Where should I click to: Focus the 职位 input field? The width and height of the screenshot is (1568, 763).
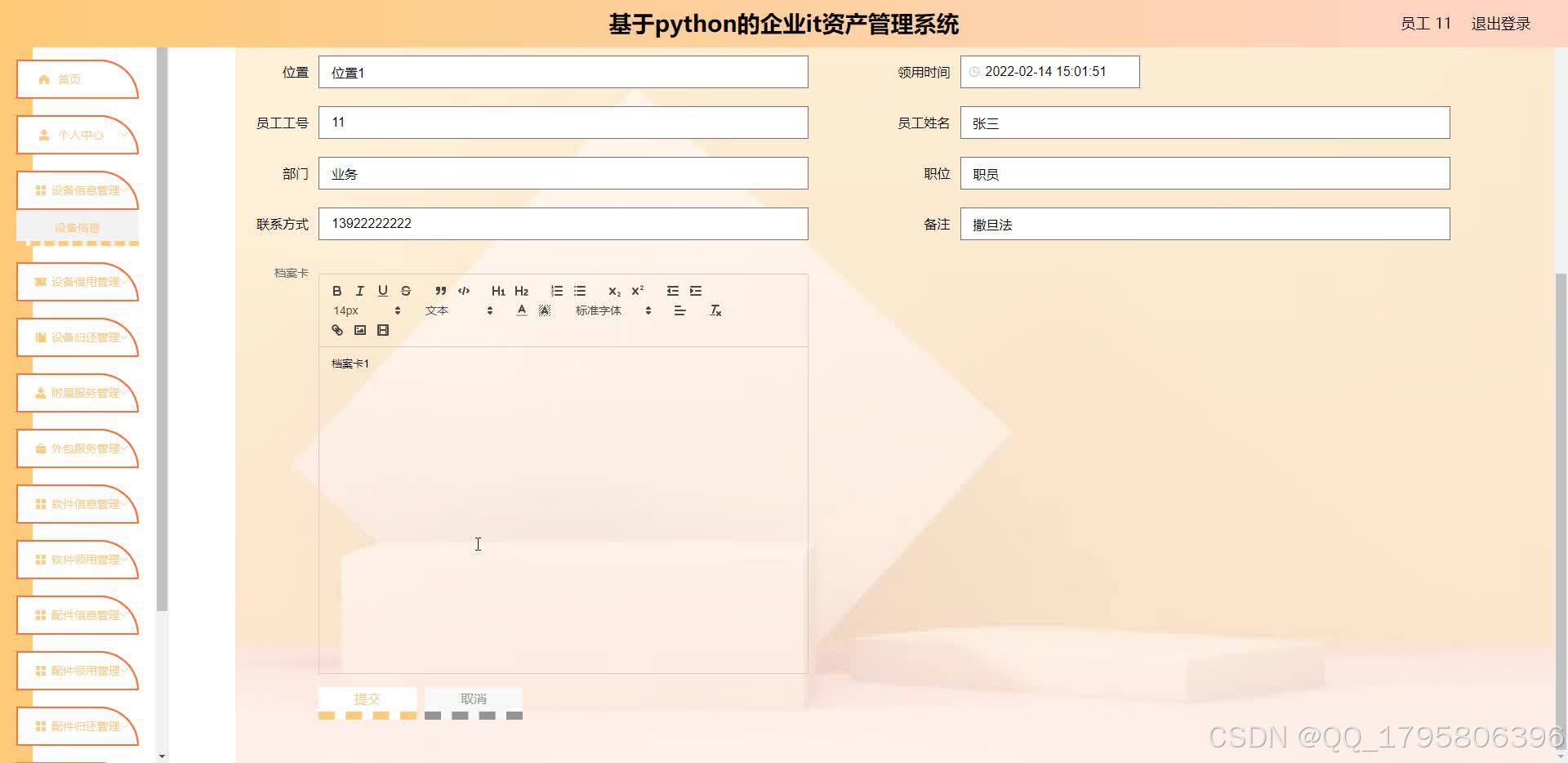[1205, 173]
